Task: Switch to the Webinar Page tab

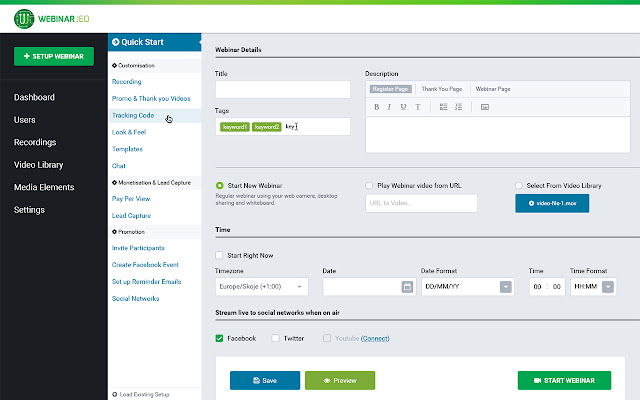Action: pyautogui.click(x=493, y=89)
